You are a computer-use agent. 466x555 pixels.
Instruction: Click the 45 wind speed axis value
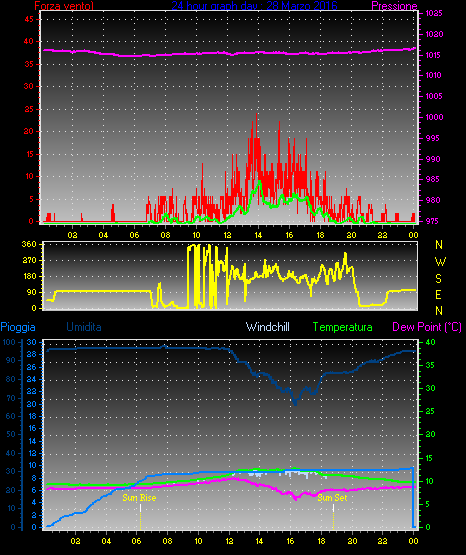29,19
